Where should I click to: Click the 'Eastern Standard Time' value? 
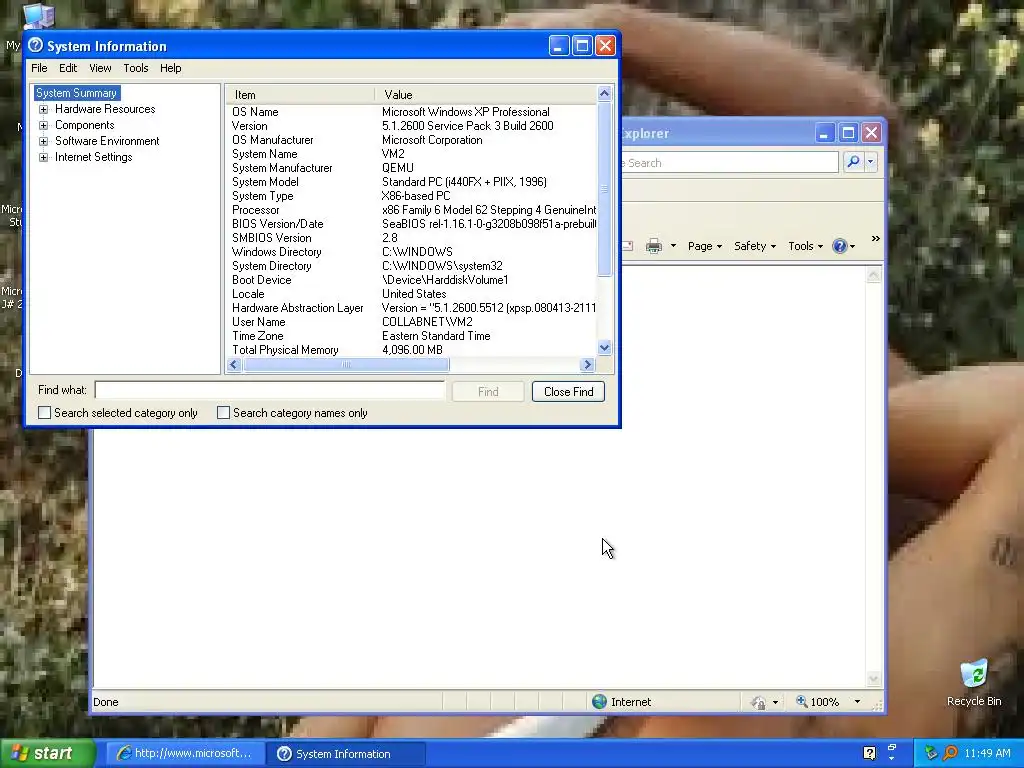(x=436, y=336)
